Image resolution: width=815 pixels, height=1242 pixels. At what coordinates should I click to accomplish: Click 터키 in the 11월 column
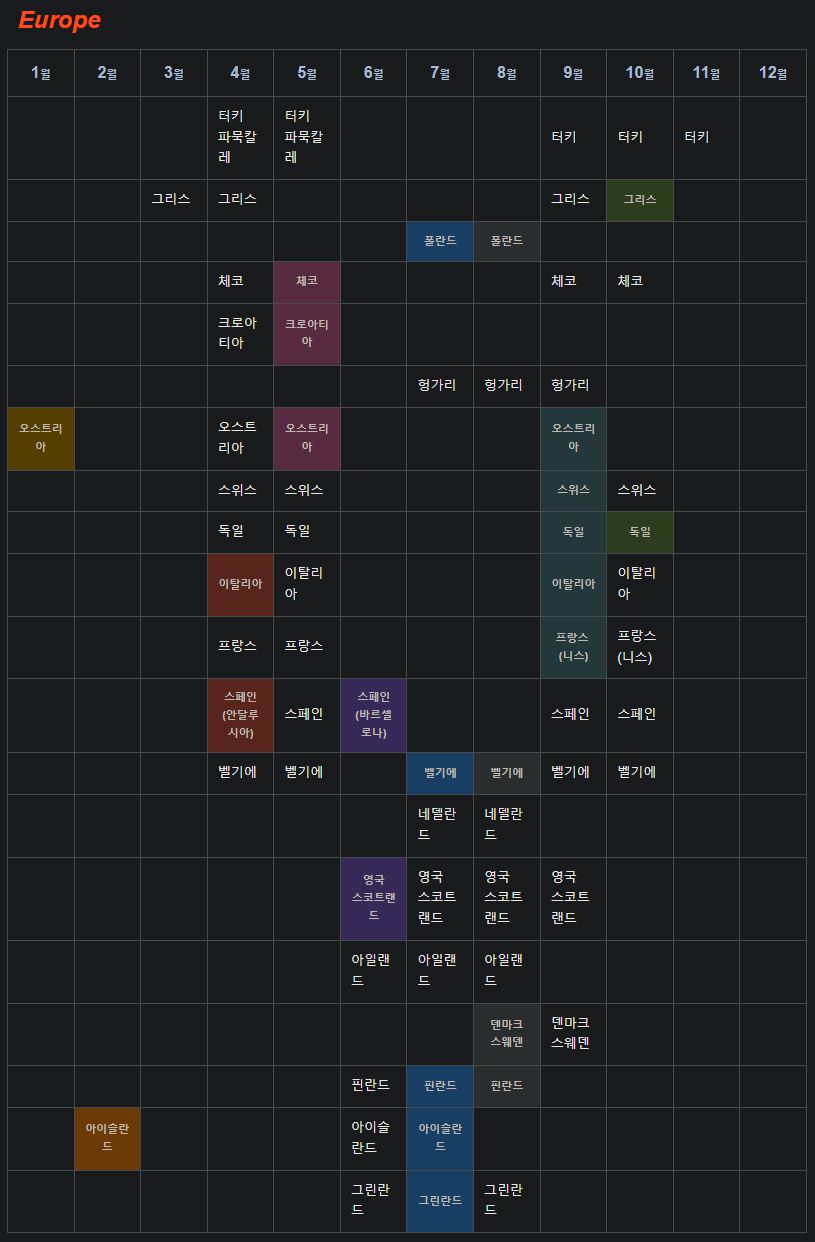pos(697,137)
